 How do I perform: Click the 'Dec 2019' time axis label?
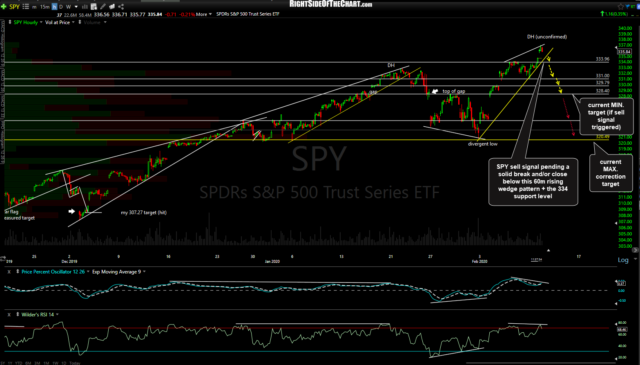pos(69,261)
